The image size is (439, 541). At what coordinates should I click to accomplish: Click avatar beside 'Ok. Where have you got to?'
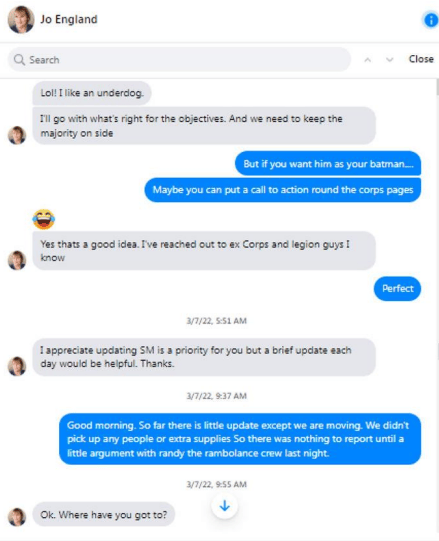pyautogui.click(x=17, y=517)
